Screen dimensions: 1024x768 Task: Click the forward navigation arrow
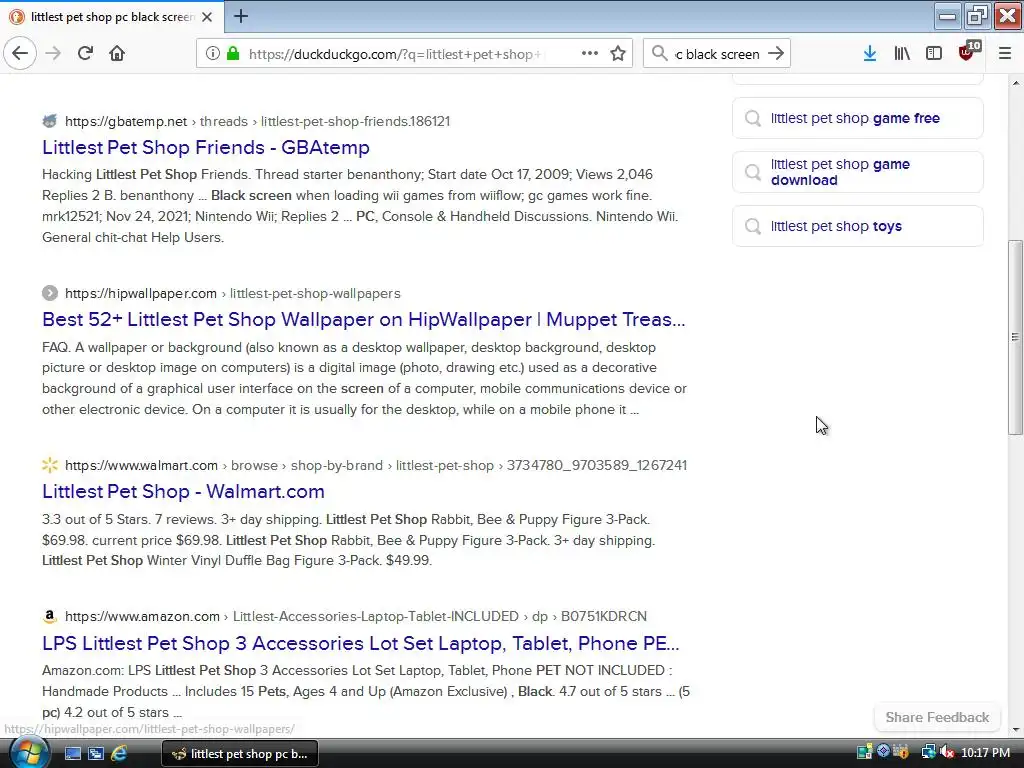pos(53,53)
